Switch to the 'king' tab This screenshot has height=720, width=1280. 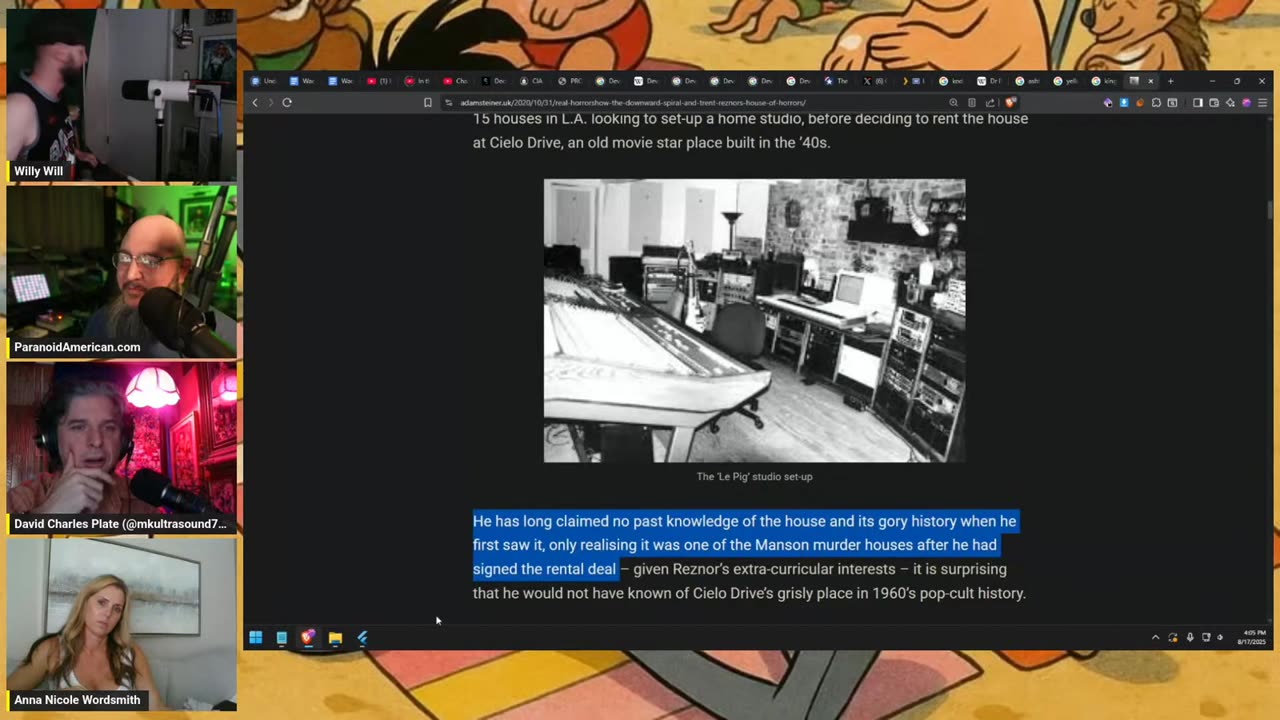click(1104, 81)
